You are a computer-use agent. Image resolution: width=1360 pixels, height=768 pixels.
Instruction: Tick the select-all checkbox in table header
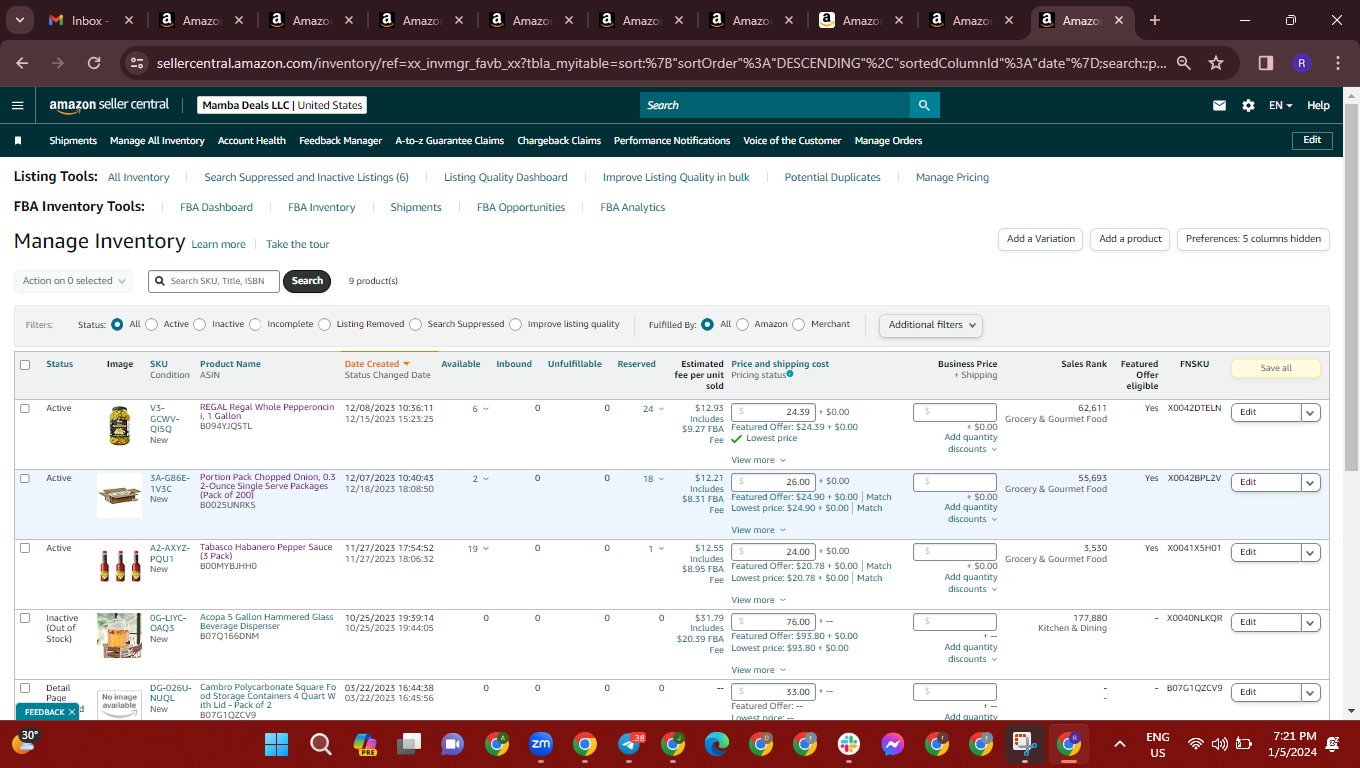pos(25,365)
